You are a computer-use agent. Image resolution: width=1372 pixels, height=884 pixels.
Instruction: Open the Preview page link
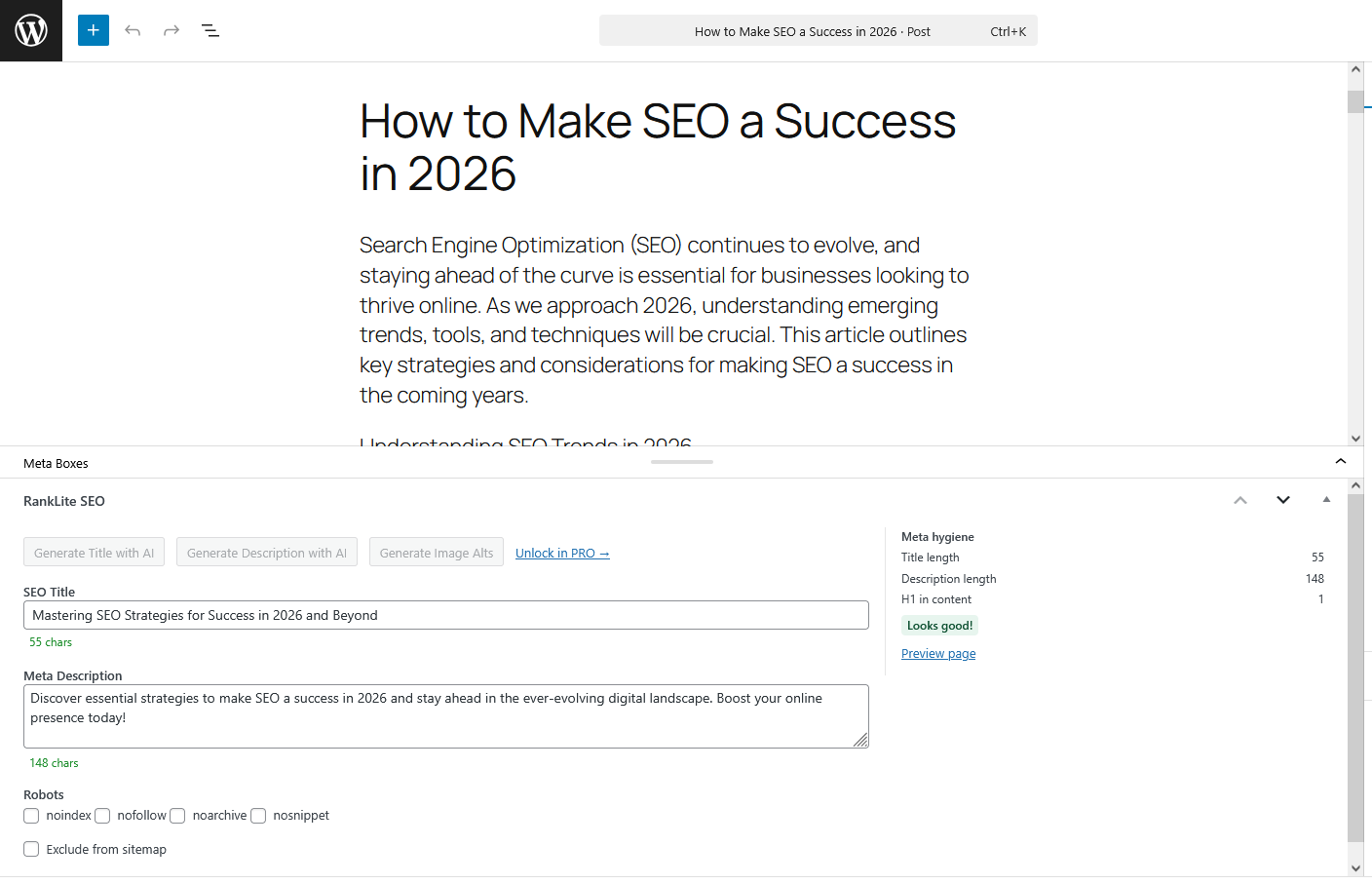point(938,653)
